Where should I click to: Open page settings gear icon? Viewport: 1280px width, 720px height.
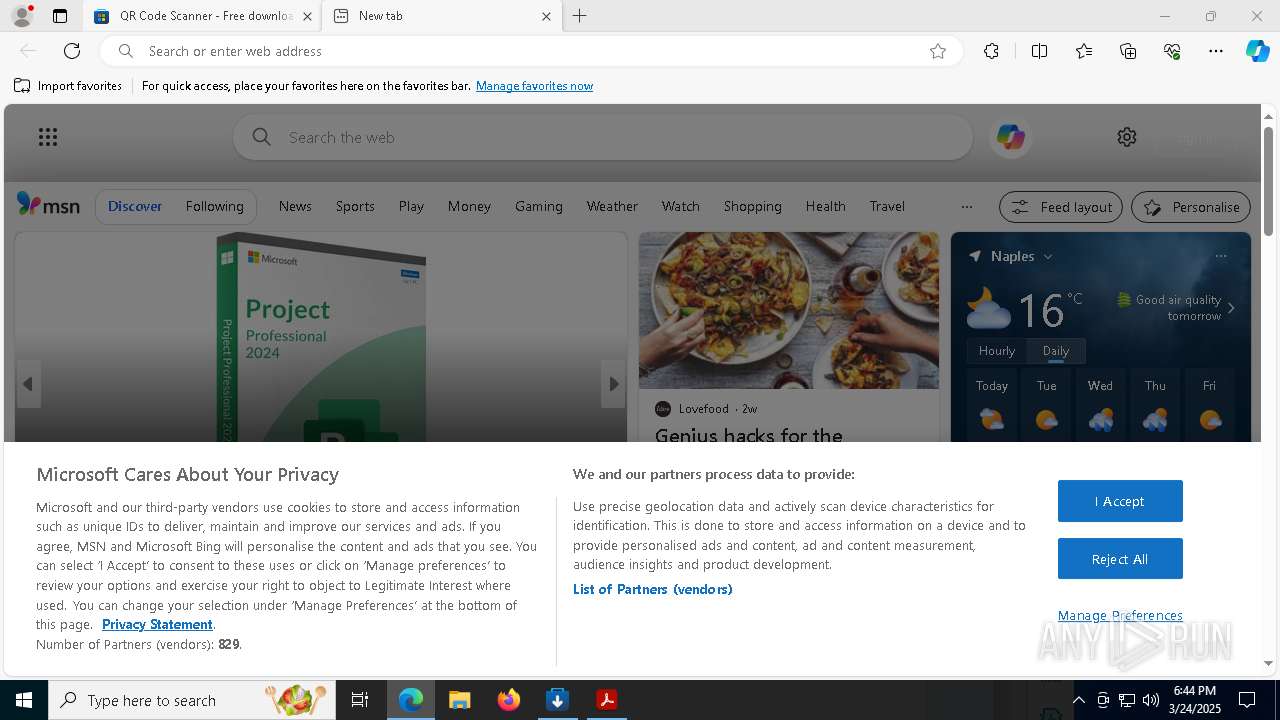click(x=1127, y=137)
